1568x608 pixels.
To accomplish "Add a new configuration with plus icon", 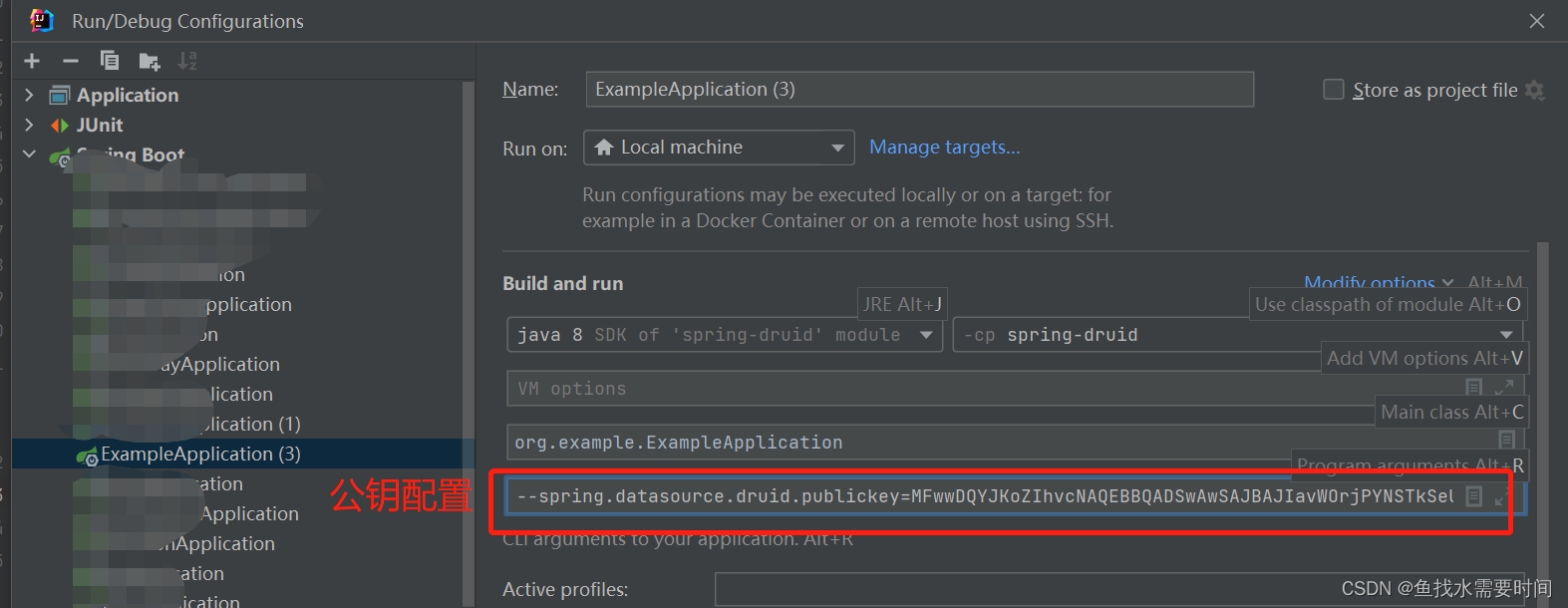I will [32, 61].
